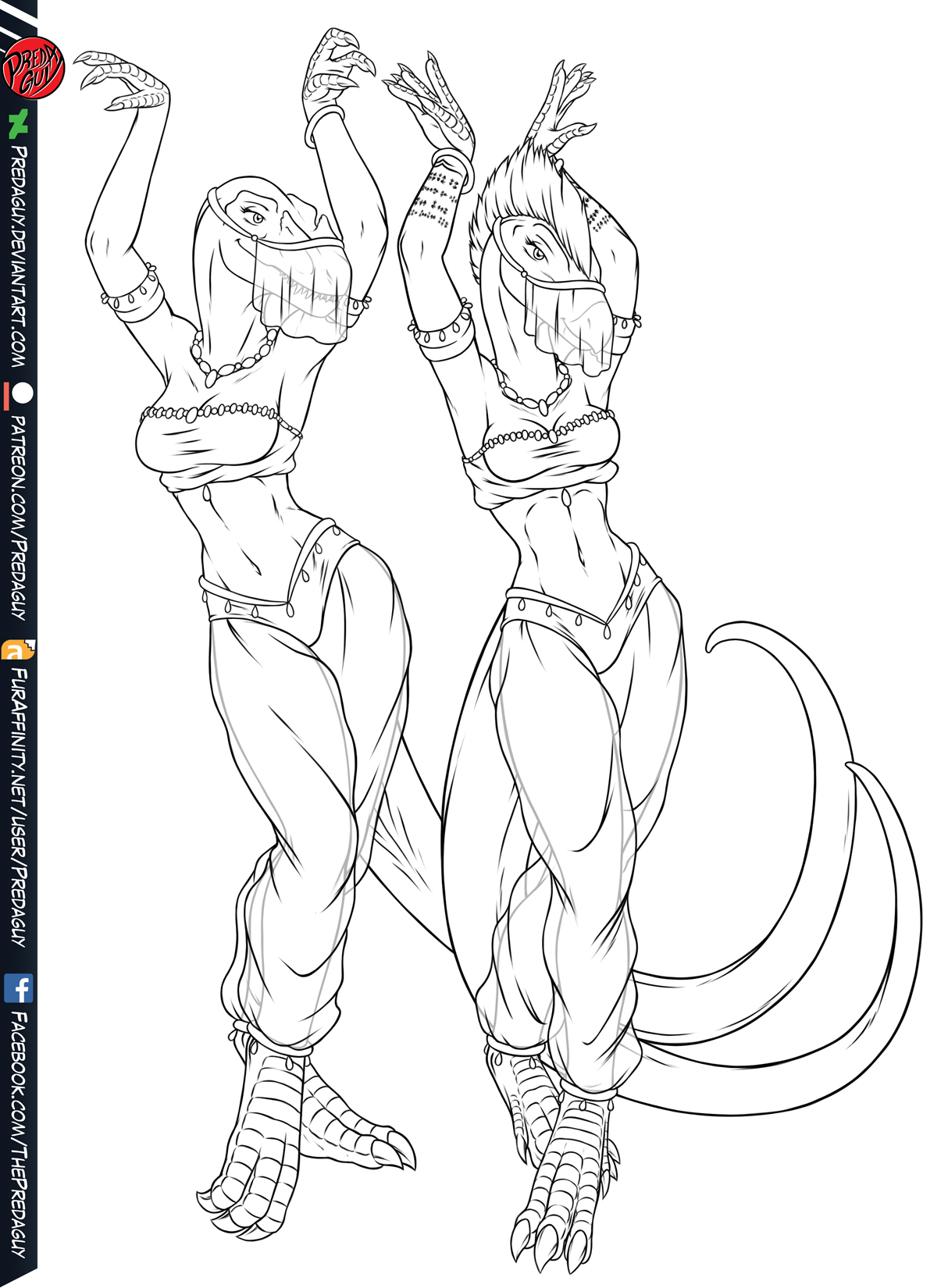Image resolution: width=948 pixels, height=1288 pixels.
Task: Open the patreon.com/predaguy link text
Action: tap(19, 518)
